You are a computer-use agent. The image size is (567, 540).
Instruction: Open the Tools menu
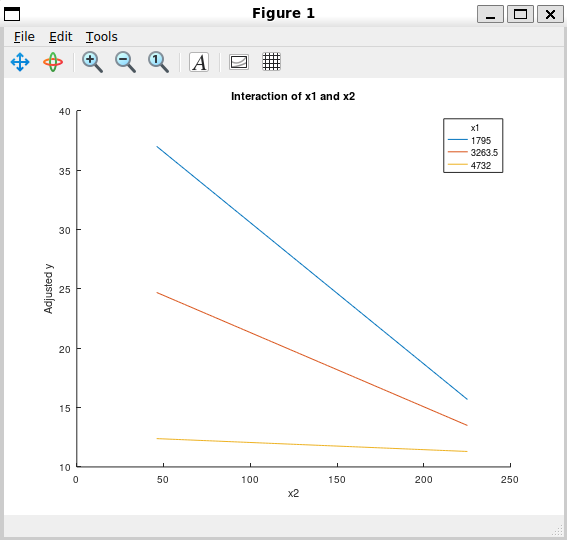click(102, 37)
